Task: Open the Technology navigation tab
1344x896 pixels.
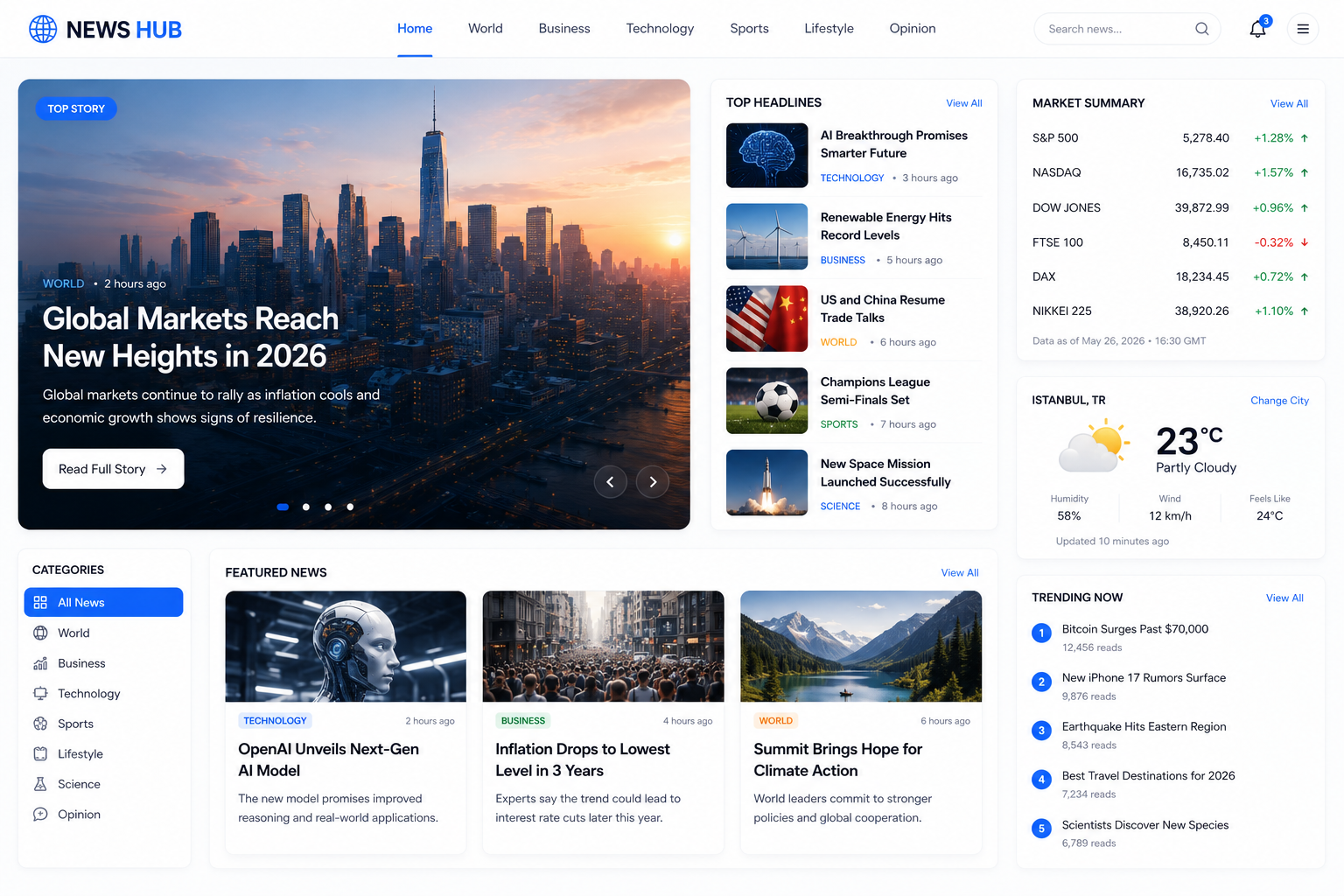Action: [x=660, y=29]
